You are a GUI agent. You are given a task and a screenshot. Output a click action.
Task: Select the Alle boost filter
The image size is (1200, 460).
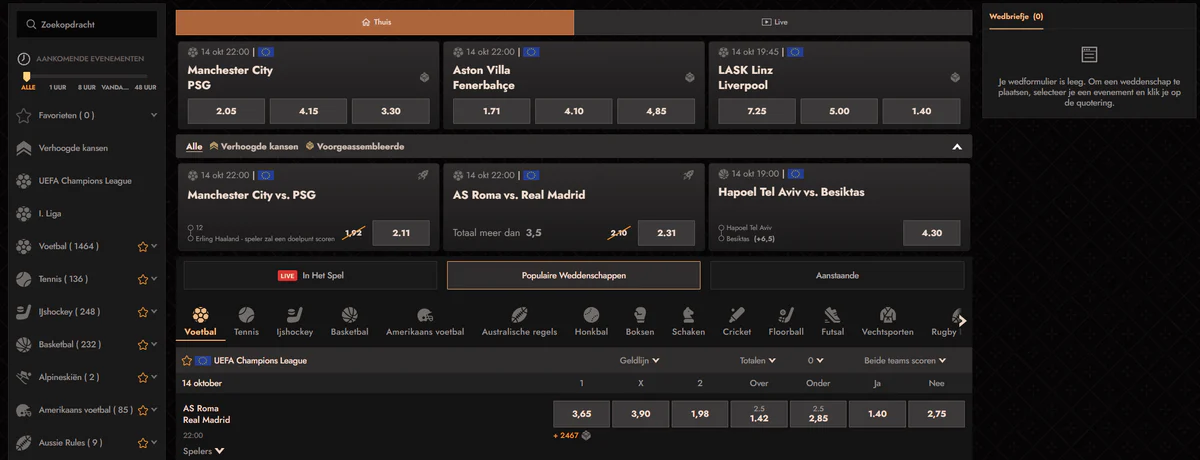(x=194, y=147)
